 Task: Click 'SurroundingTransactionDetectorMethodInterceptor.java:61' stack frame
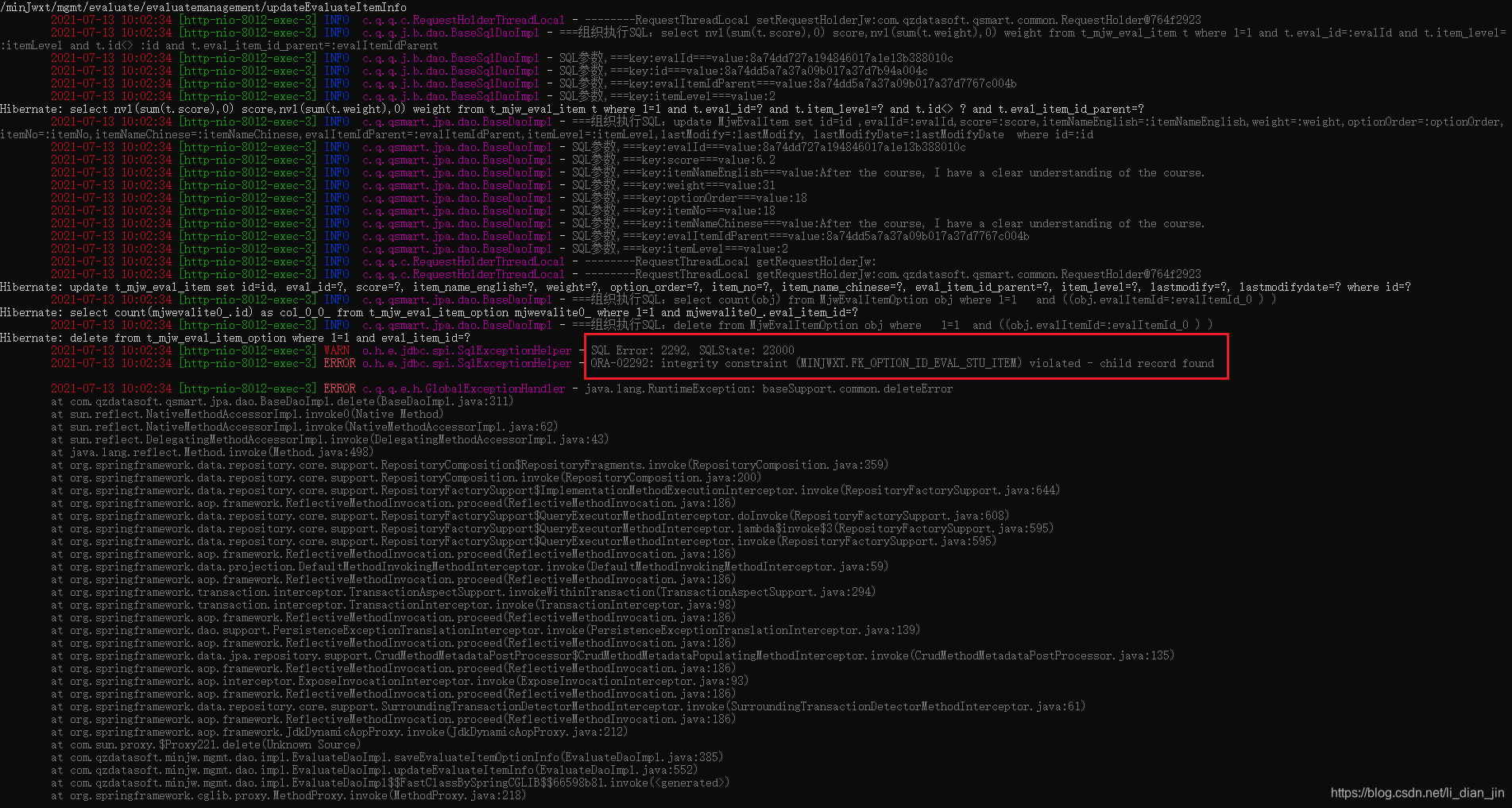(x=568, y=706)
